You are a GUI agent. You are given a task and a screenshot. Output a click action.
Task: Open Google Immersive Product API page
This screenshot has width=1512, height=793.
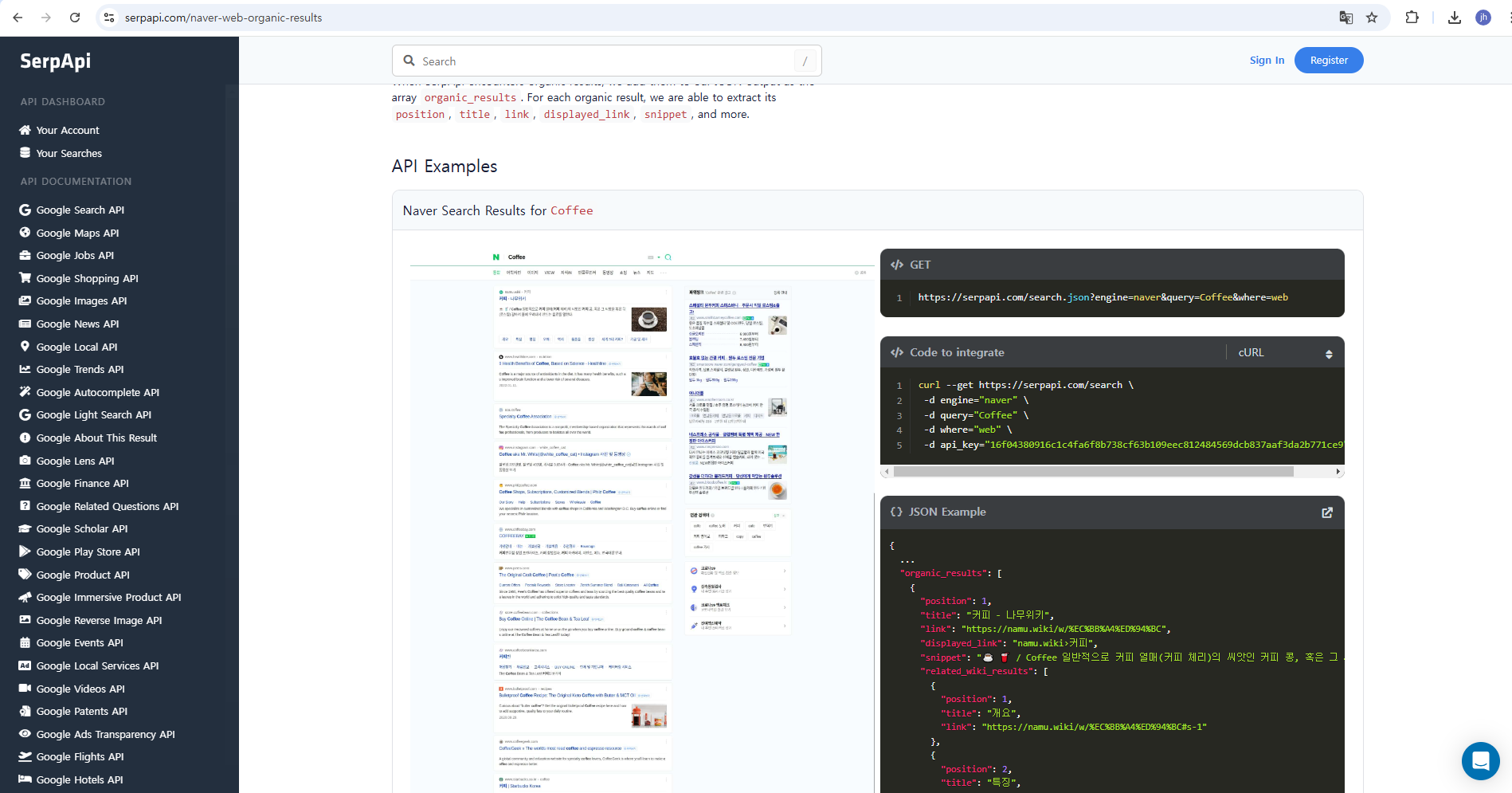click(109, 597)
